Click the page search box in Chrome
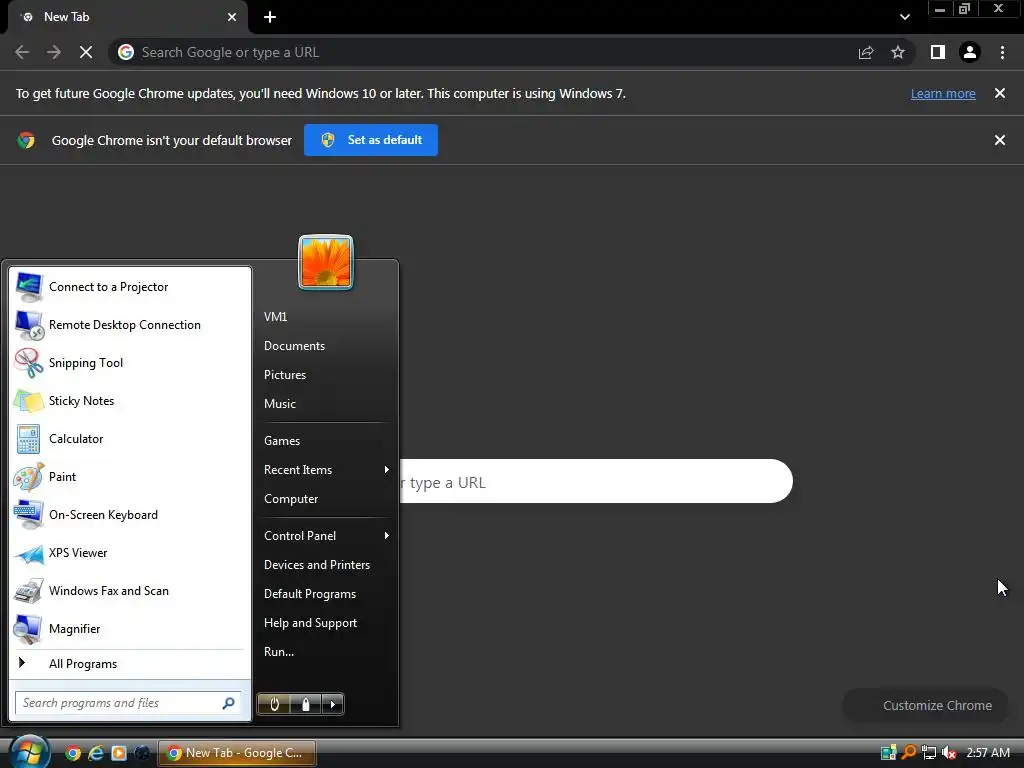Screen dimensions: 1024x768 pos(596,481)
